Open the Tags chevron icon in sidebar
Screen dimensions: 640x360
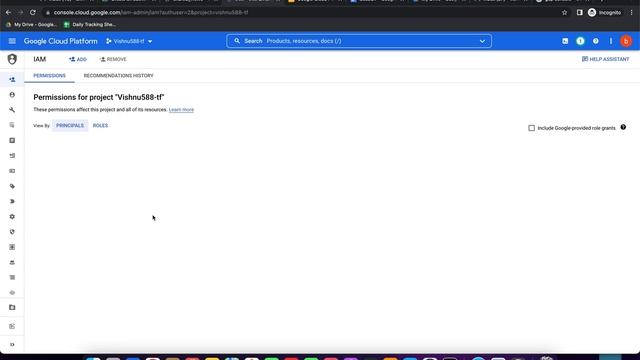(x=12, y=201)
